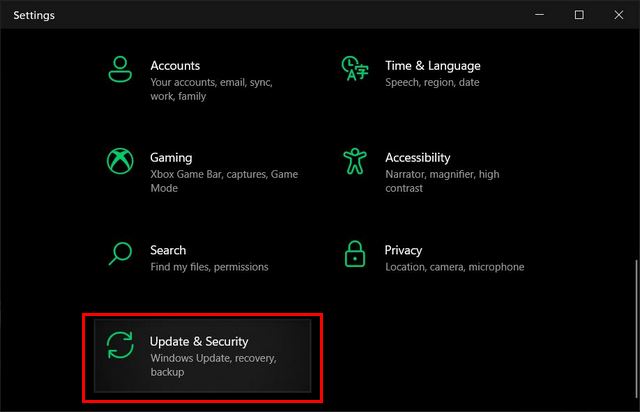
Task: Click "Narrator, magnifier, high contrast" description
Action: coord(442,181)
